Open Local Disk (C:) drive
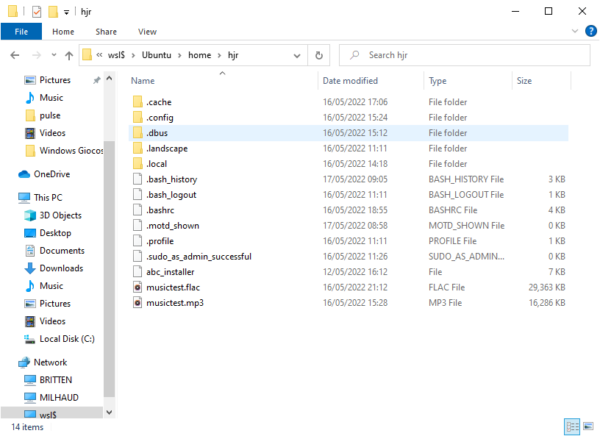Viewport: 600px width, 436px height. click(67, 339)
